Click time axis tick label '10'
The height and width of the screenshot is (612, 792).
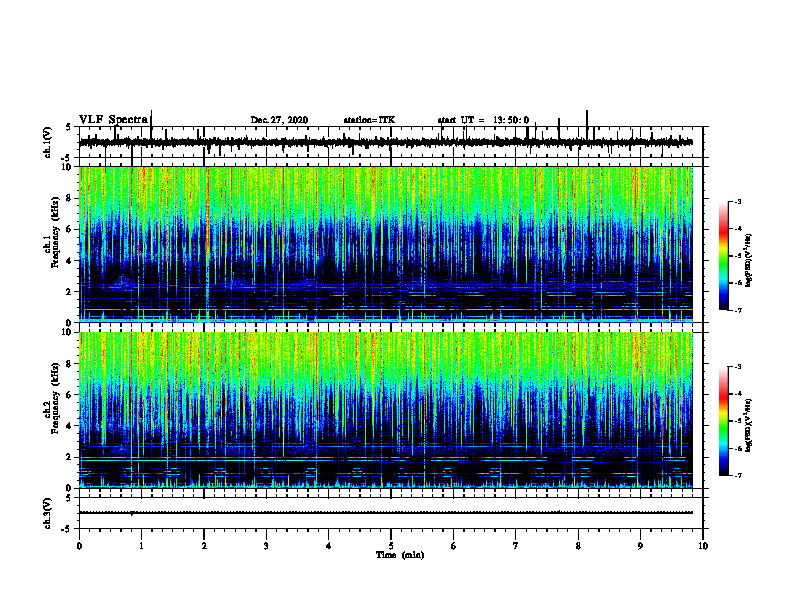[703, 546]
